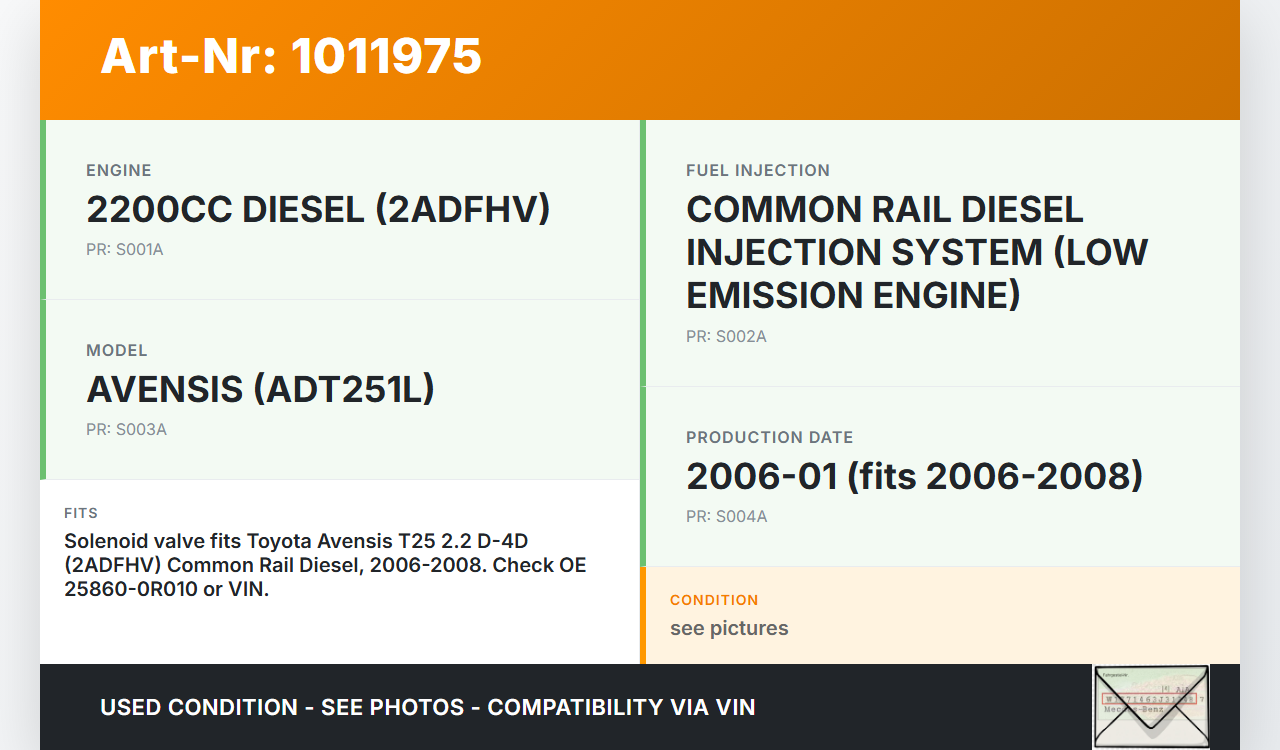Screen dimensions: 1280x750
Task: Click the PRODUCTION DATE field label
Action: pos(769,437)
